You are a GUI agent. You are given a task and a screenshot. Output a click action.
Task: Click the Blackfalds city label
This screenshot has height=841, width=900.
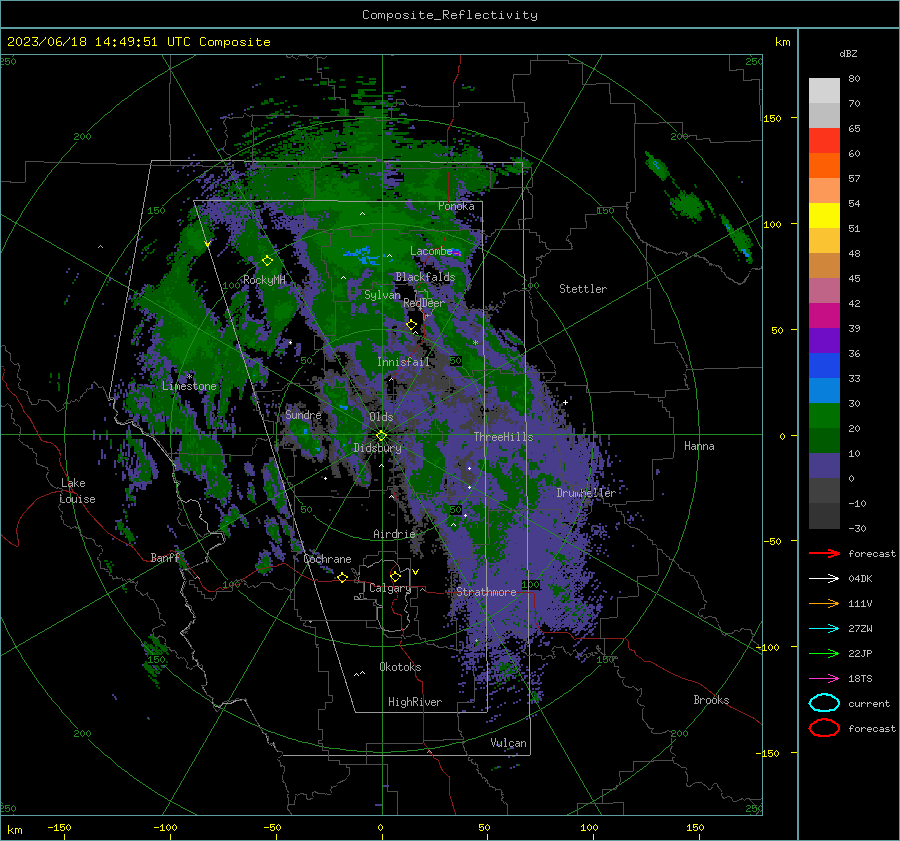(425, 277)
